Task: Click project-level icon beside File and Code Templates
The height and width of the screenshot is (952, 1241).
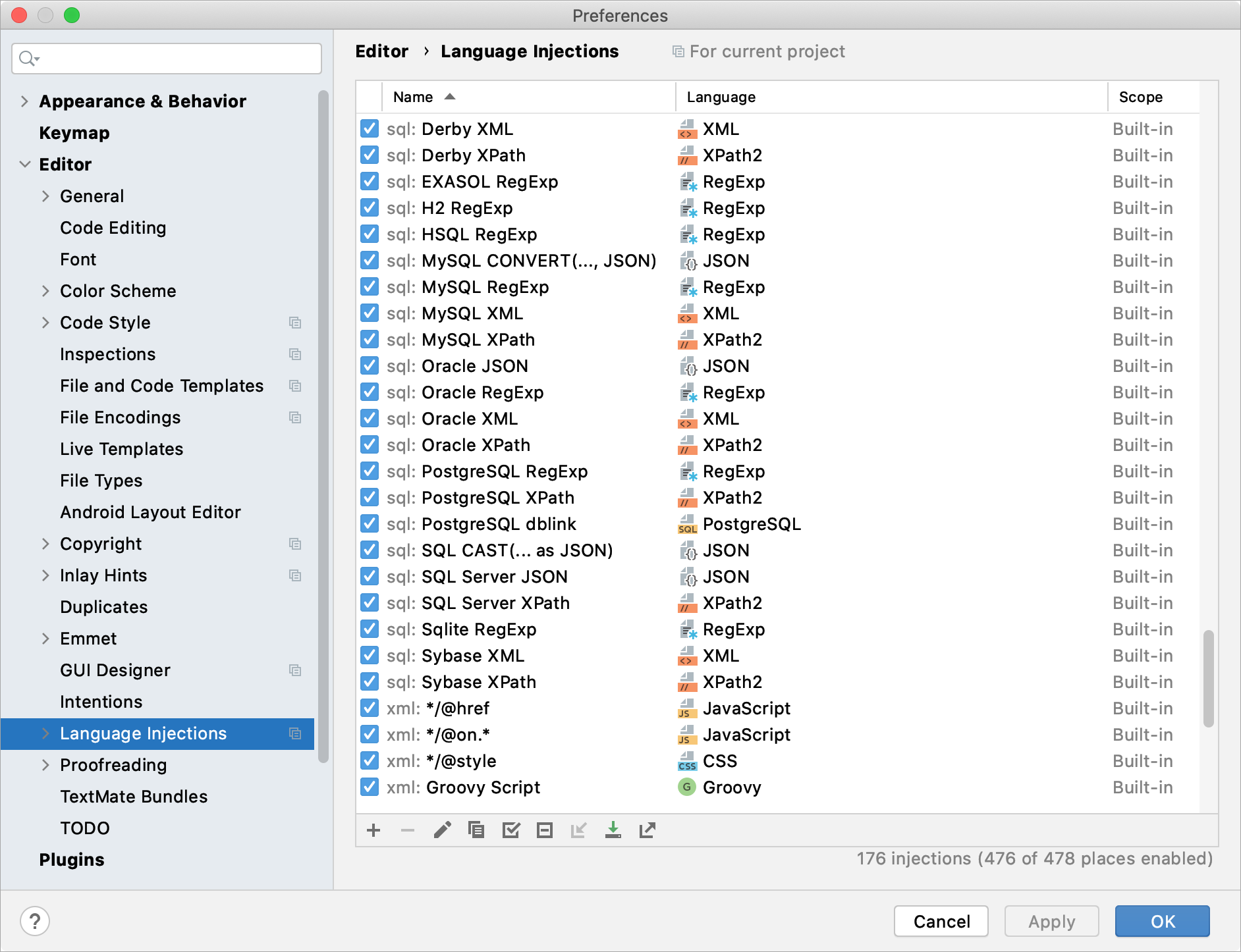Action: [x=295, y=386]
